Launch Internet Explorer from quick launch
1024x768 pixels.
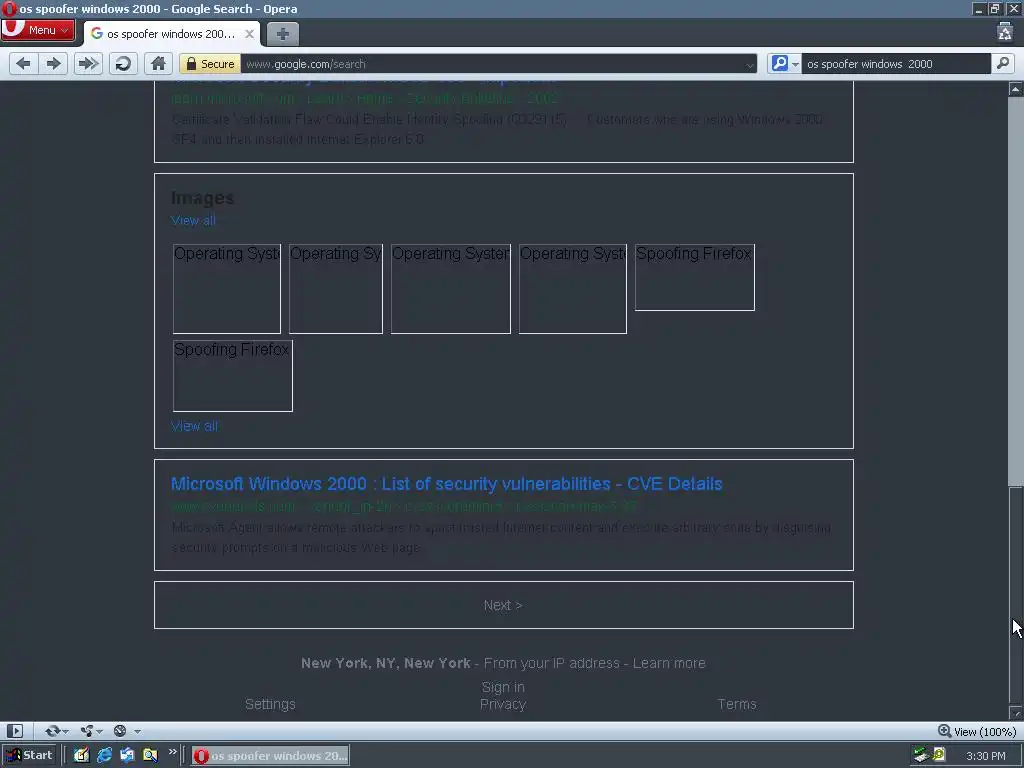[x=104, y=756]
